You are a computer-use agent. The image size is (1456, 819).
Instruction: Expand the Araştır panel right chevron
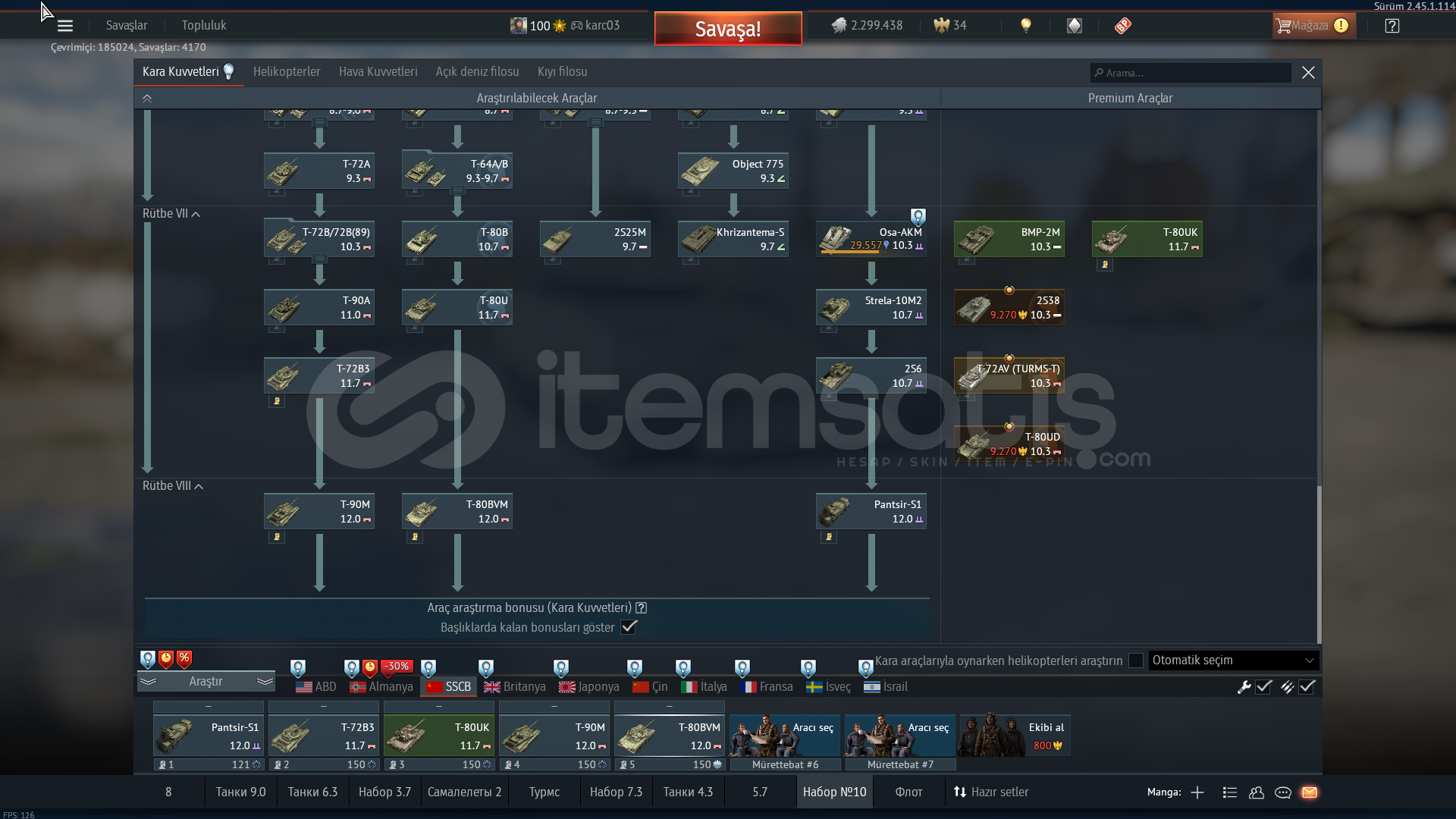(265, 682)
